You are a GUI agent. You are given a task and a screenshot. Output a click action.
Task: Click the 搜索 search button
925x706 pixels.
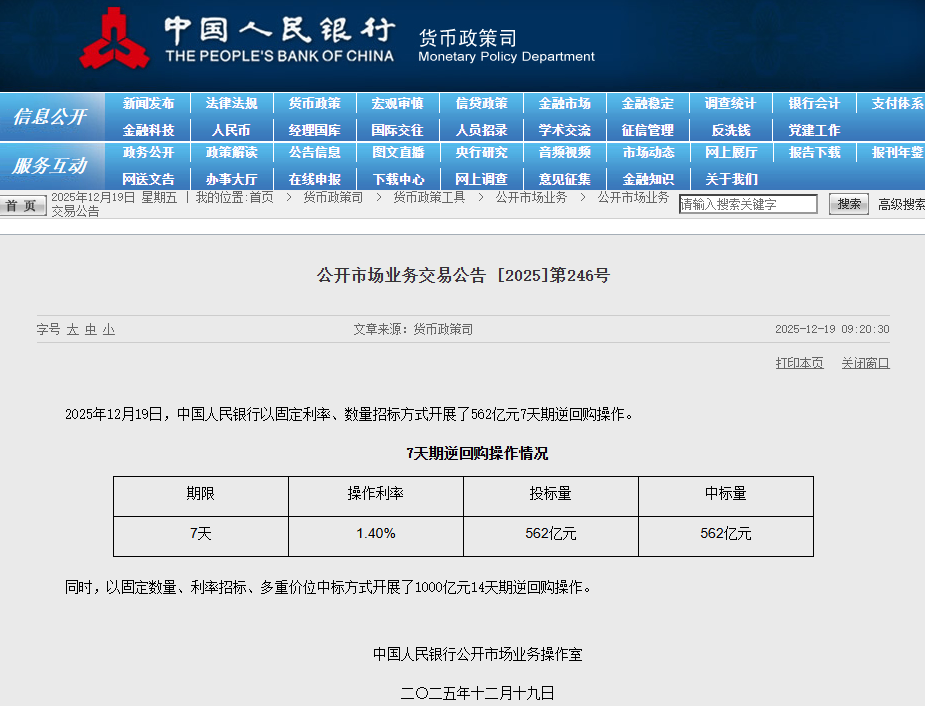tap(848, 204)
